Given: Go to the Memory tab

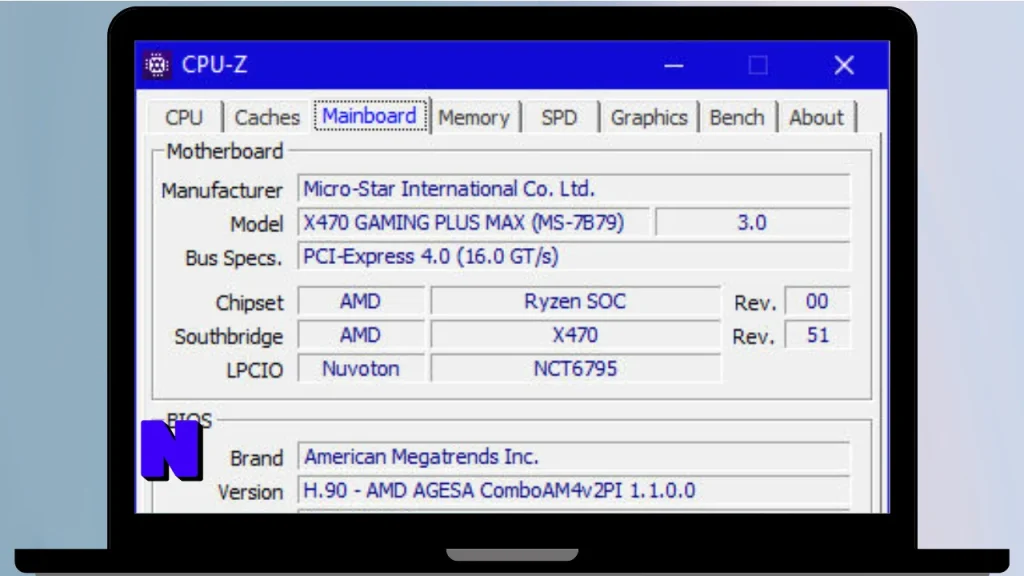Looking at the screenshot, I should (474, 118).
